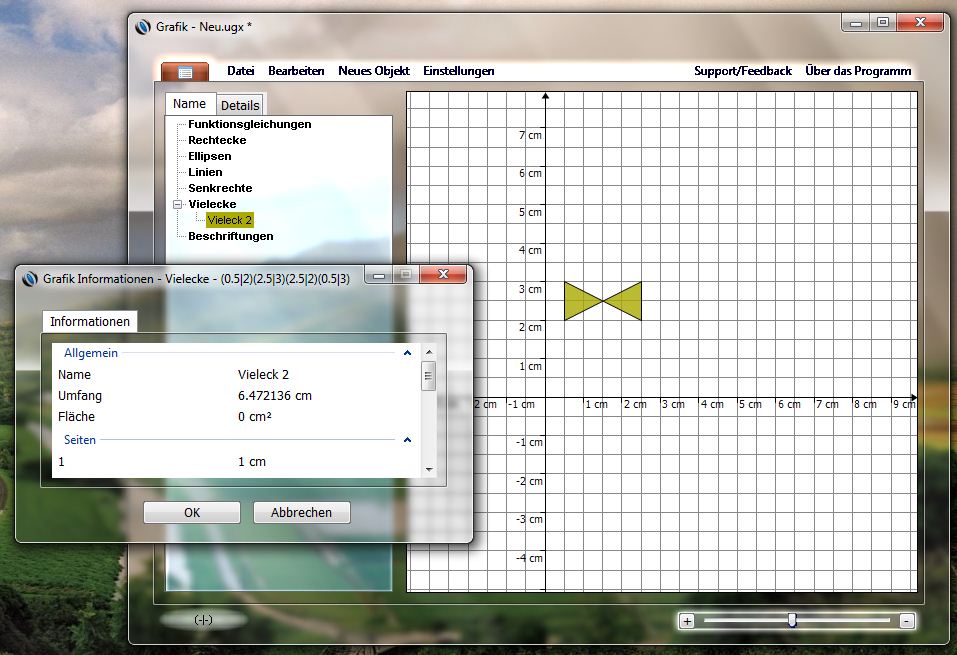
Task: Click the Grafik Informationen dialog title icon
Action: tap(29, 279)
